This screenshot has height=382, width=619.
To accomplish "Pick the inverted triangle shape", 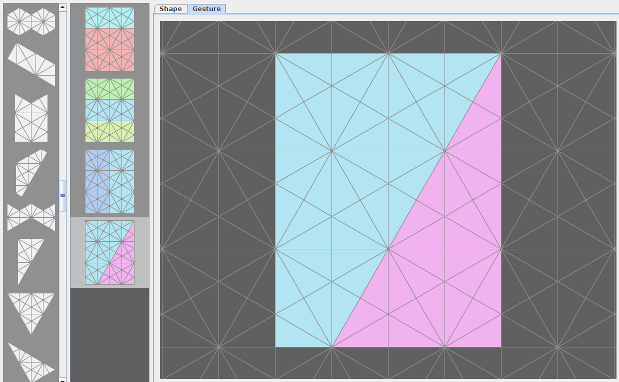I will (31, 313).
